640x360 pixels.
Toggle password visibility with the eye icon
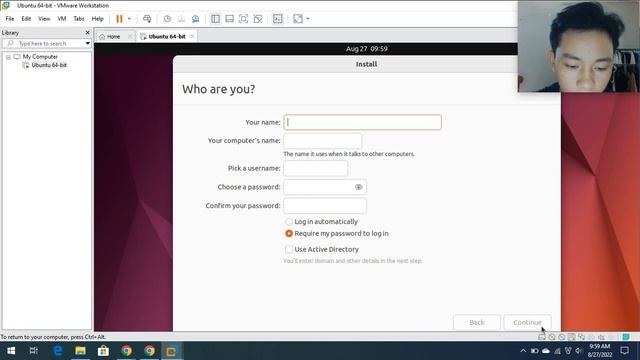click(358, 187)
